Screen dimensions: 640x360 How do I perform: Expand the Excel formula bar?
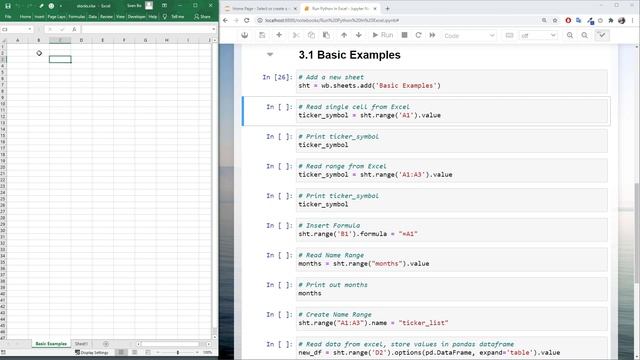tap(213, 29)
